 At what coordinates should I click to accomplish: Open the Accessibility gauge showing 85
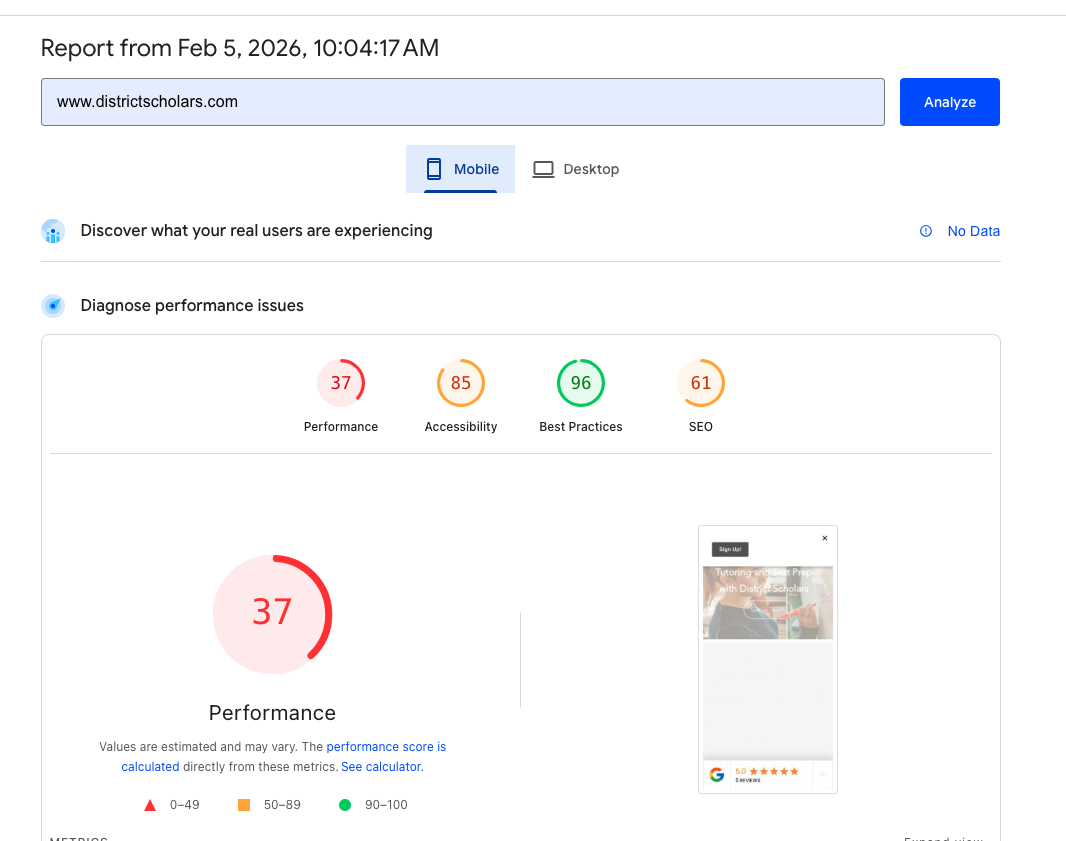(460, 382)
